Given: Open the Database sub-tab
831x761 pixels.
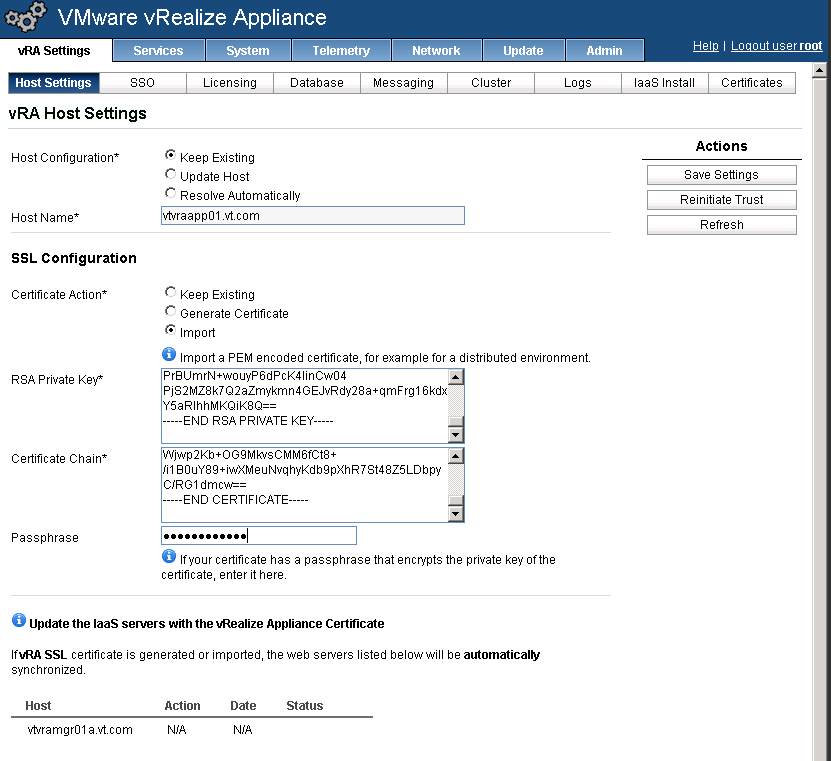Looking at the screenshot, I should (317, 83).
